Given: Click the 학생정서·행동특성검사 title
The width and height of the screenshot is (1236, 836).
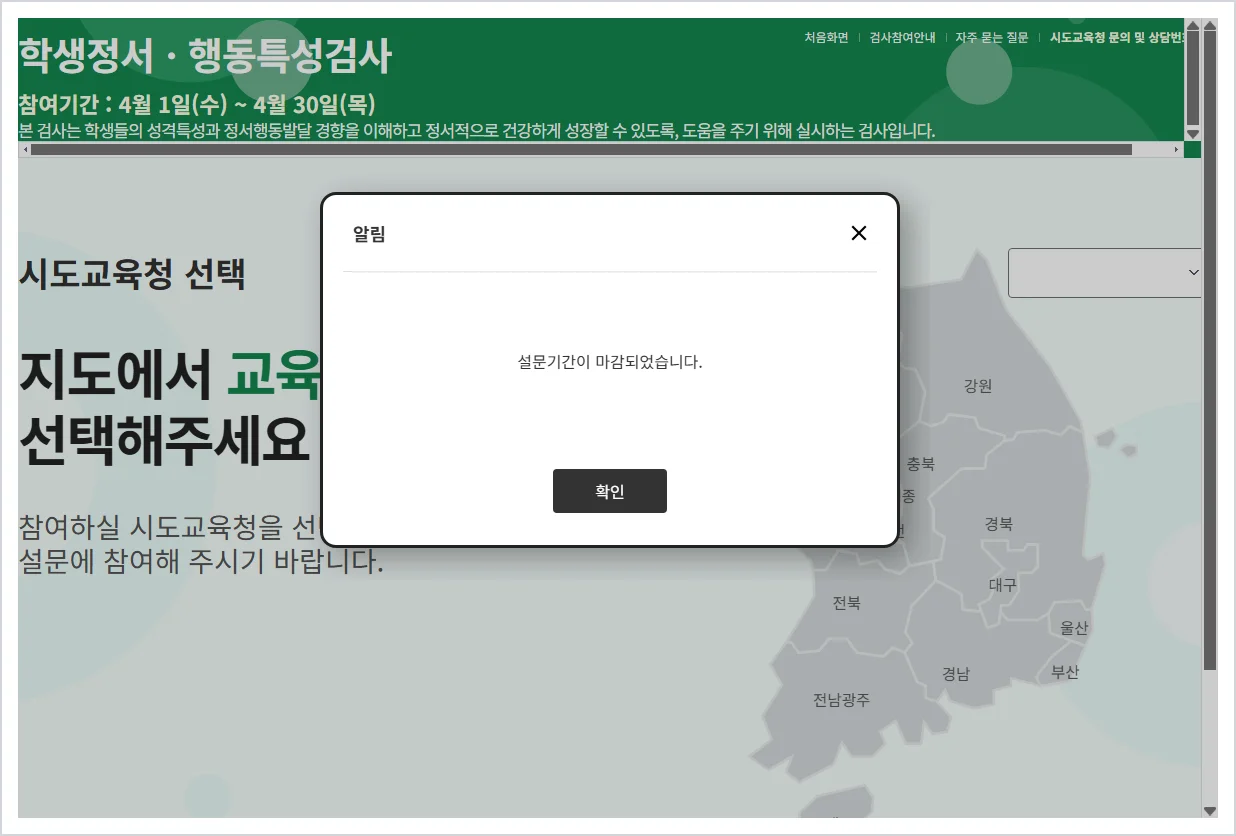Looking at the screenshot, I should point(205,57).
